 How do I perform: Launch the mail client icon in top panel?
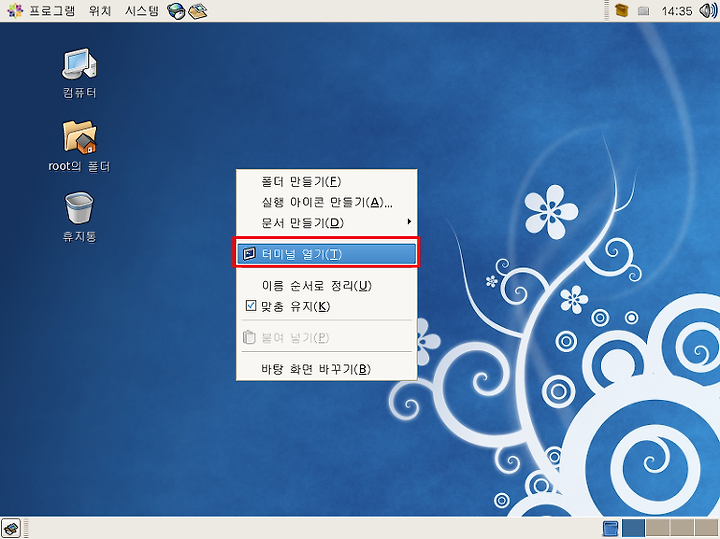pyautogui.click(x=198, y=11)
